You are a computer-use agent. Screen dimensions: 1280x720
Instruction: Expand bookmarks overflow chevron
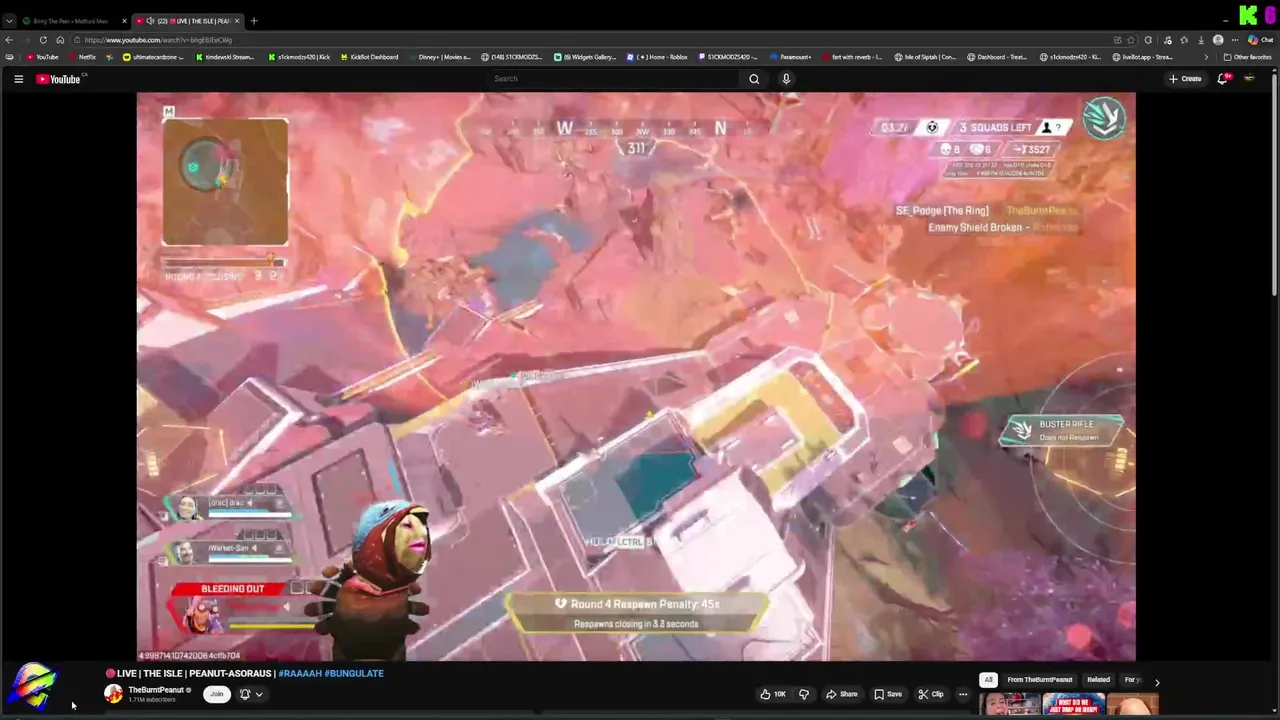point(1207,57)
